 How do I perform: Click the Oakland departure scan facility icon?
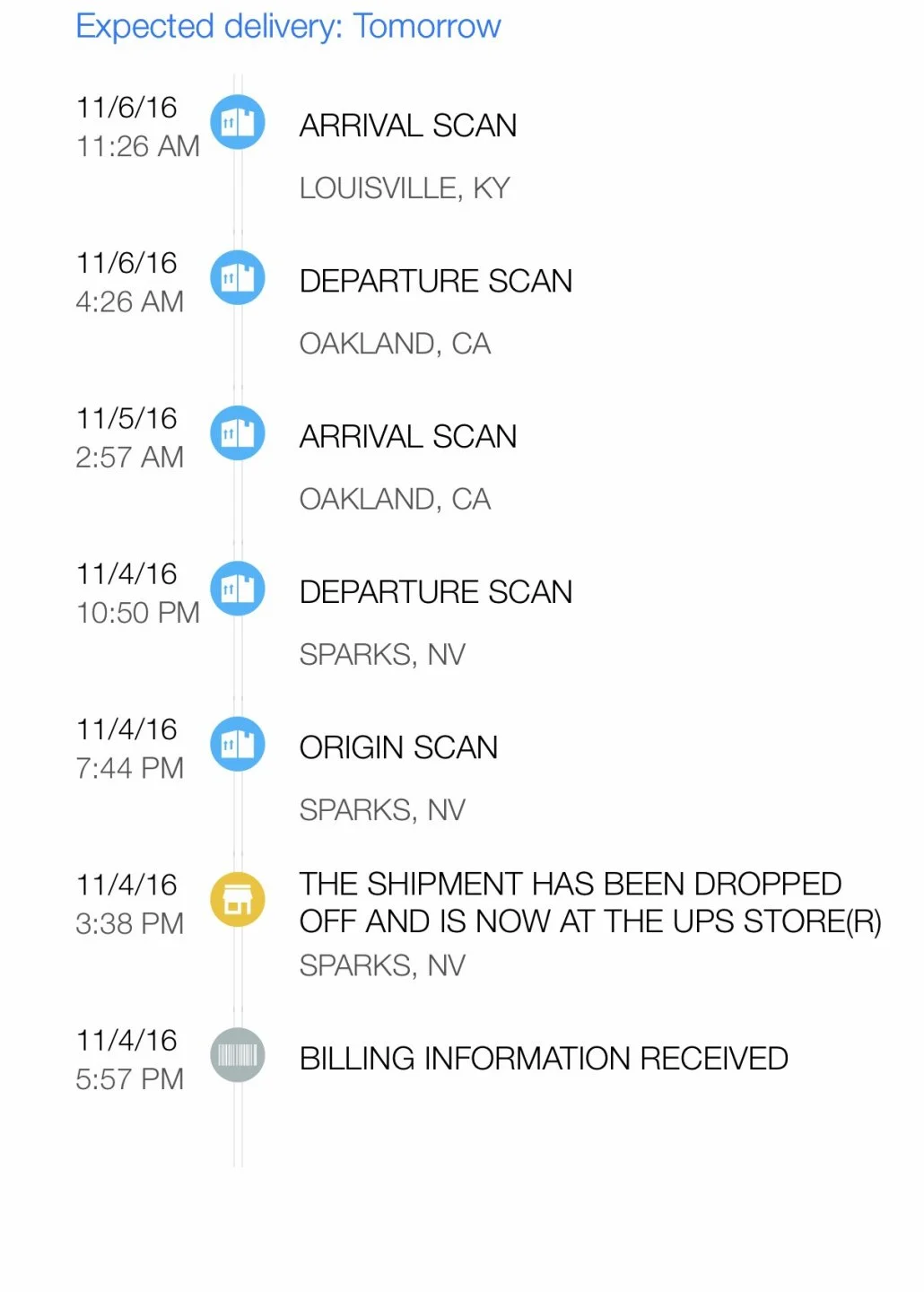pyautogui.click(x=238, y=277)
